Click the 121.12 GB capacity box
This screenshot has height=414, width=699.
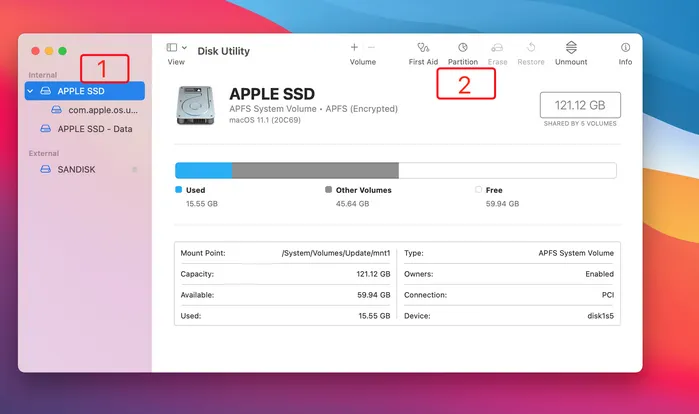coord(580,105)
